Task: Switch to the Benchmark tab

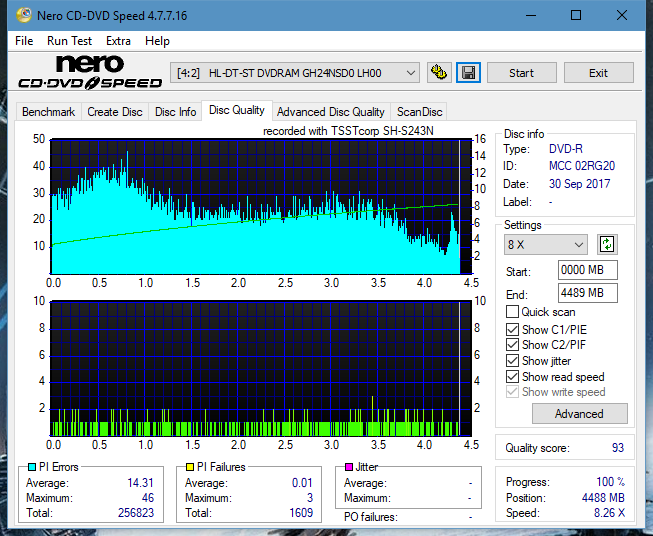Action: (48, 112)
